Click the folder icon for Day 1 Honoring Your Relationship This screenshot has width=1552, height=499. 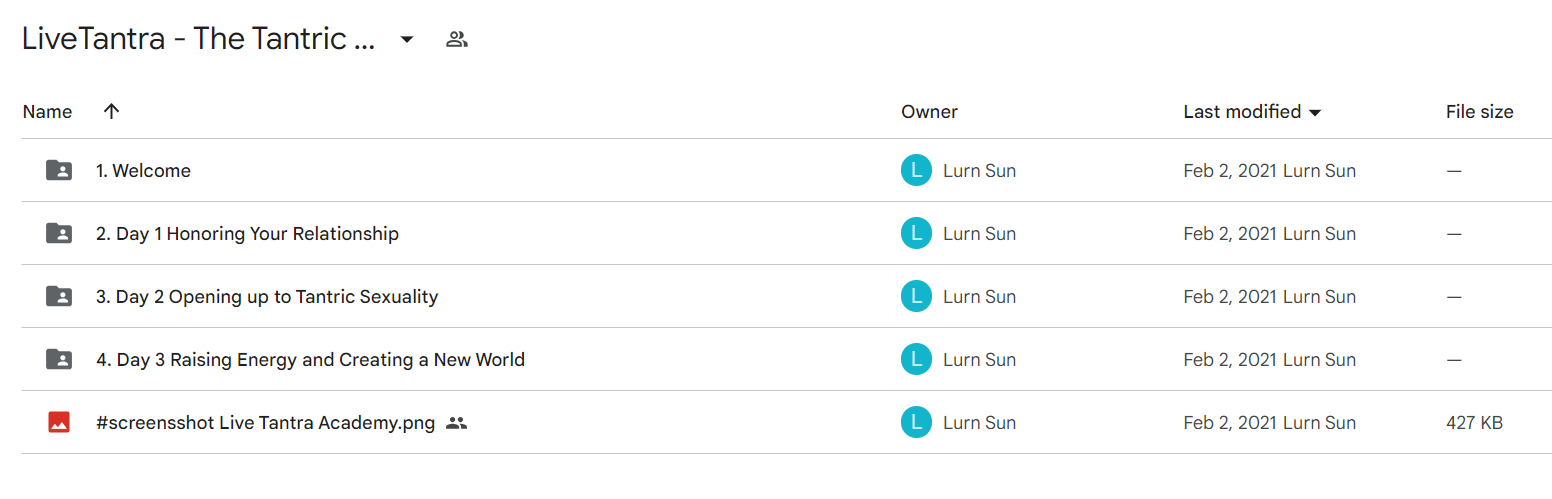59,234
